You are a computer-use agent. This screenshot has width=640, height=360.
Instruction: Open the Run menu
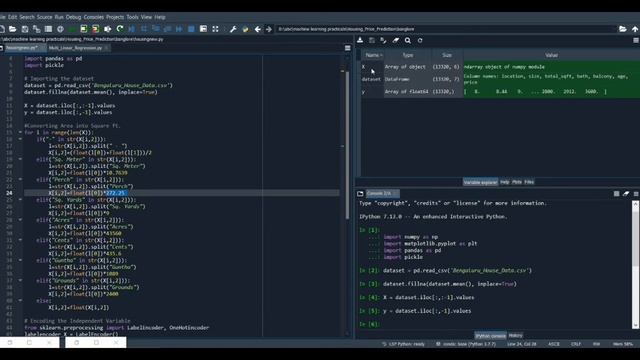click(x=59, y=17)
